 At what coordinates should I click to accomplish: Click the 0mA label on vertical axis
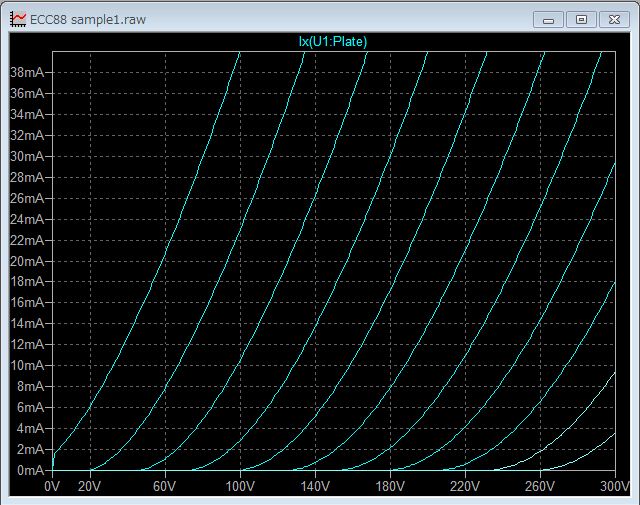coord(29,470)
